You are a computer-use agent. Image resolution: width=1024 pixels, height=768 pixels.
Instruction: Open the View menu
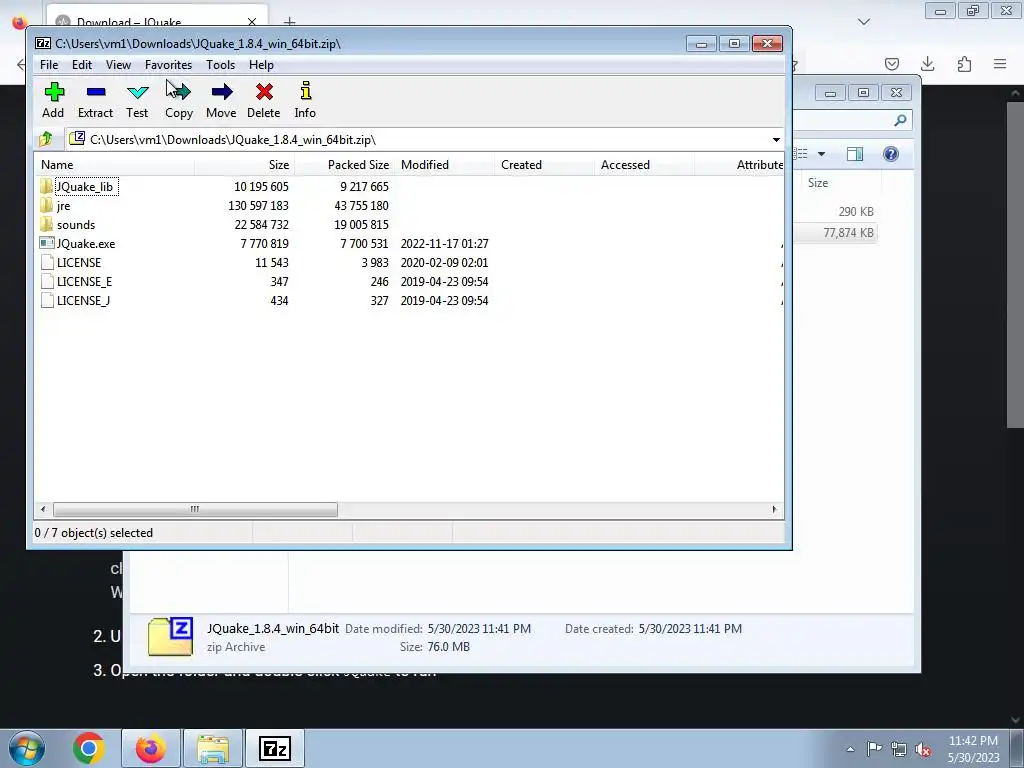point(118,65)
